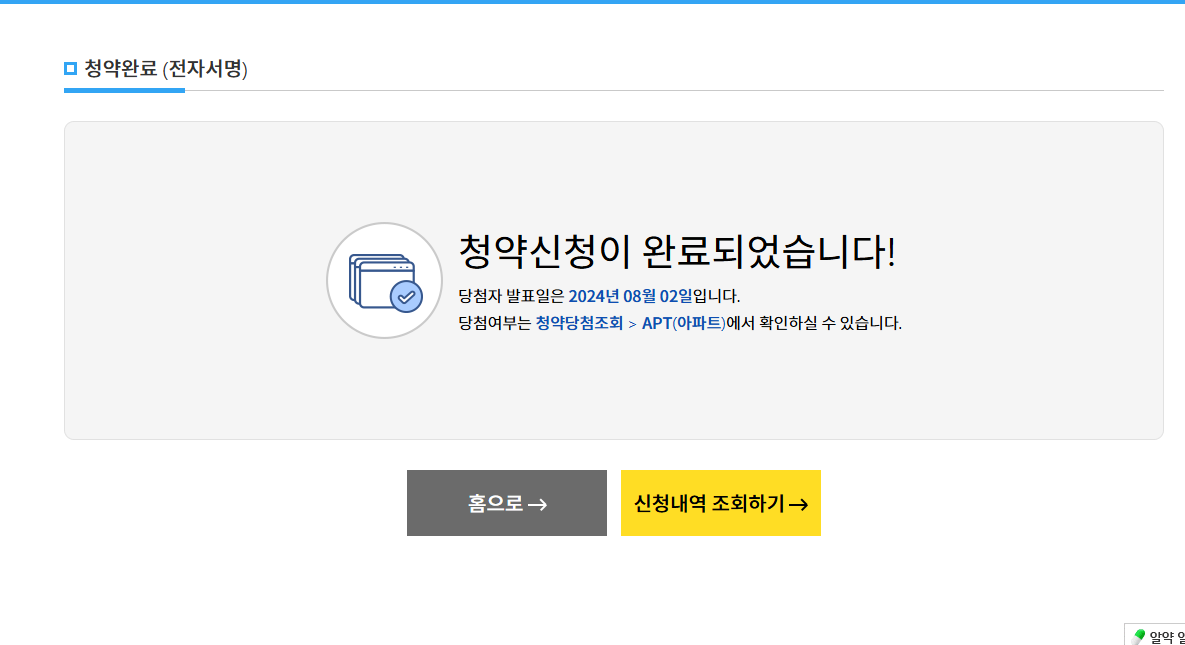
Task: Select the circular completion illustration
Action: pos(384,281)
